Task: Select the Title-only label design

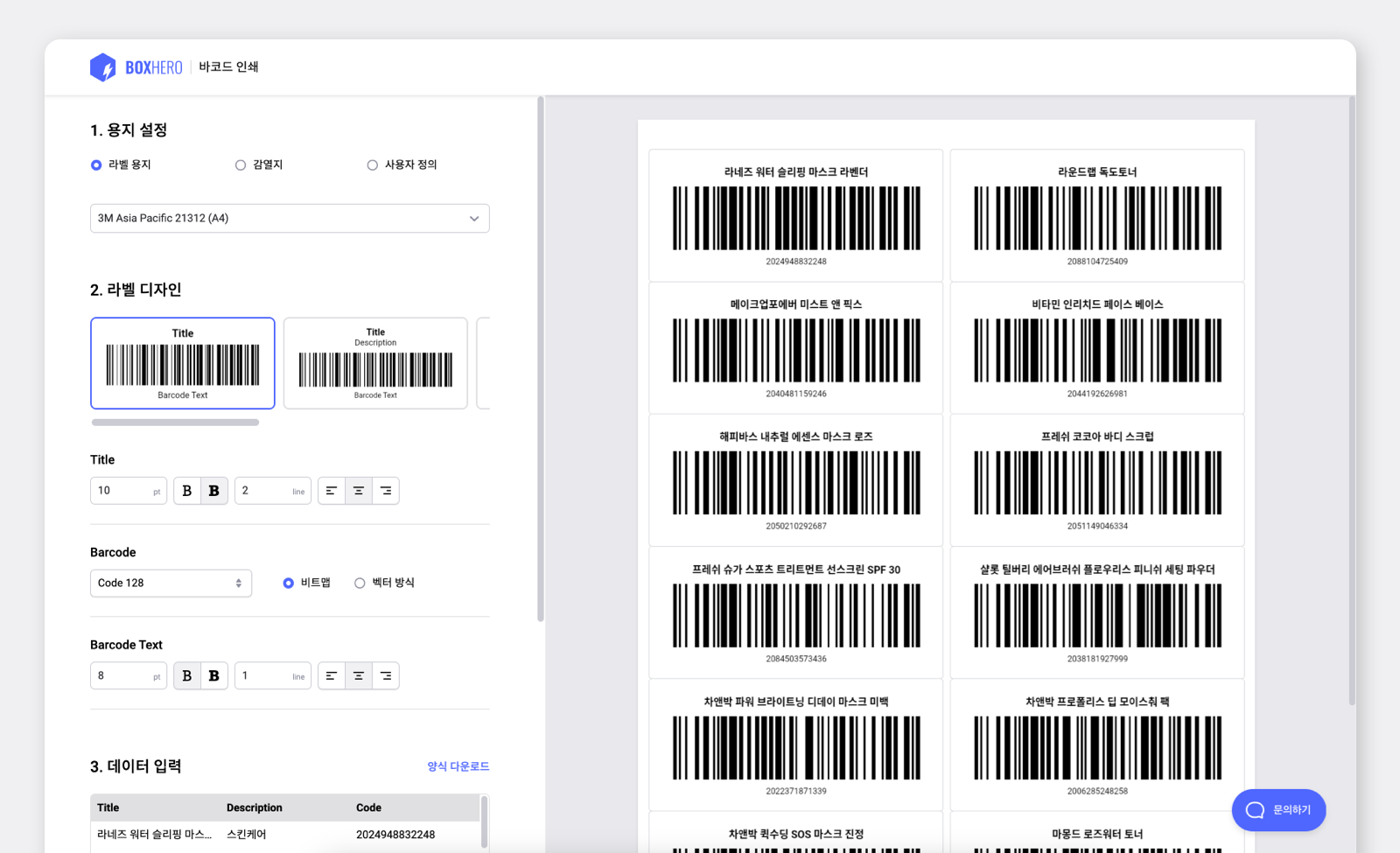Action: click(183, 363)
